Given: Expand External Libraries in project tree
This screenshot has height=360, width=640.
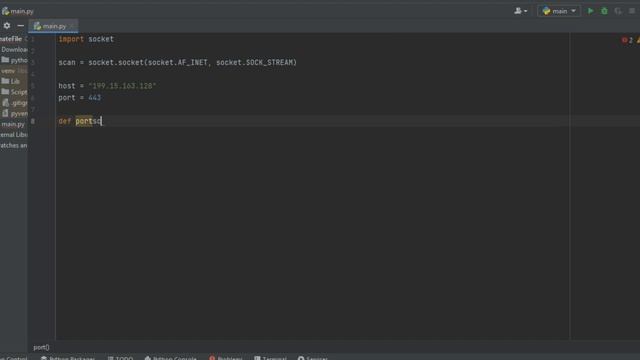Looking at the screenshot, I should [14, 135].
